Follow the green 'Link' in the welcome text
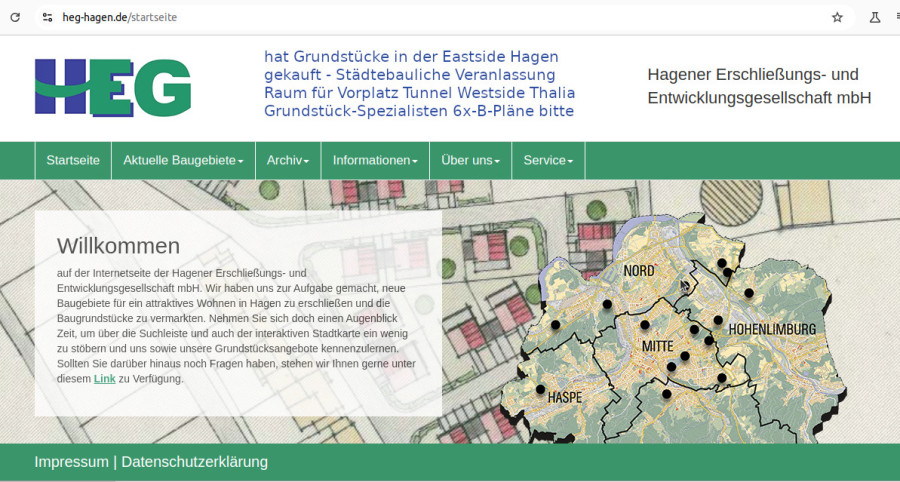The image size is (900, 482). (104, 379)
